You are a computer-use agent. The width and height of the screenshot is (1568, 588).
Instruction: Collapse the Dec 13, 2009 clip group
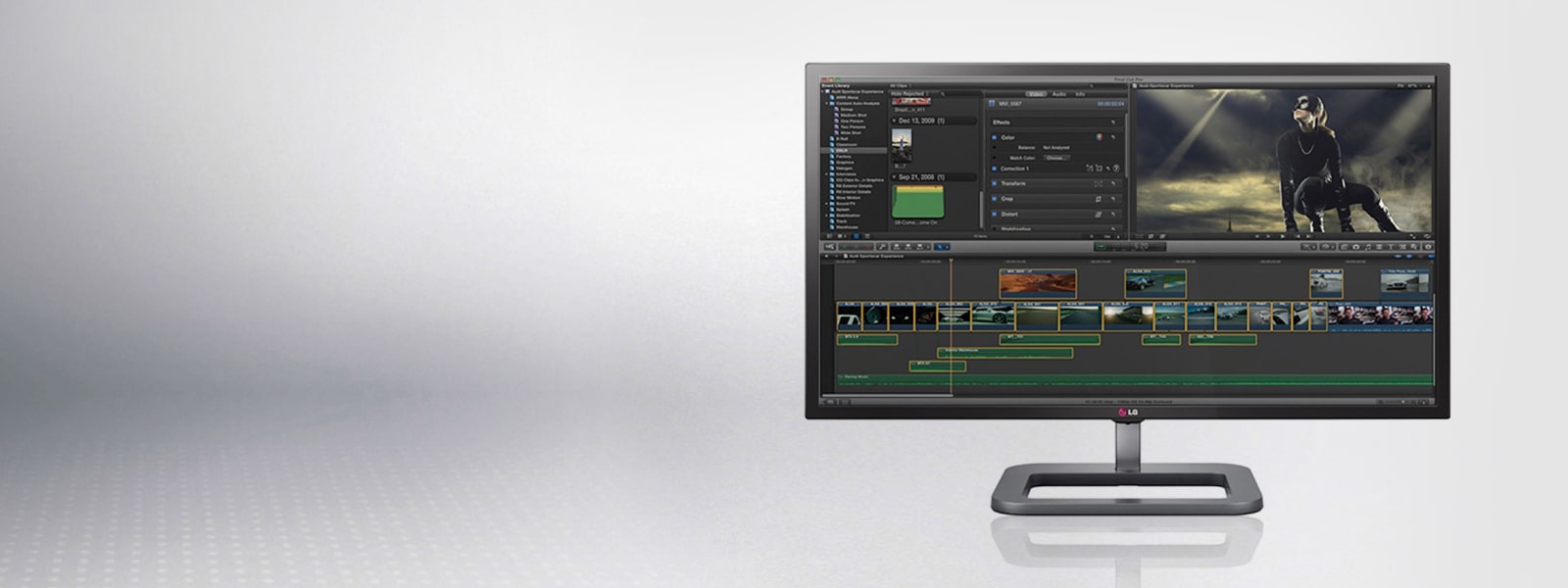(894, 121)
